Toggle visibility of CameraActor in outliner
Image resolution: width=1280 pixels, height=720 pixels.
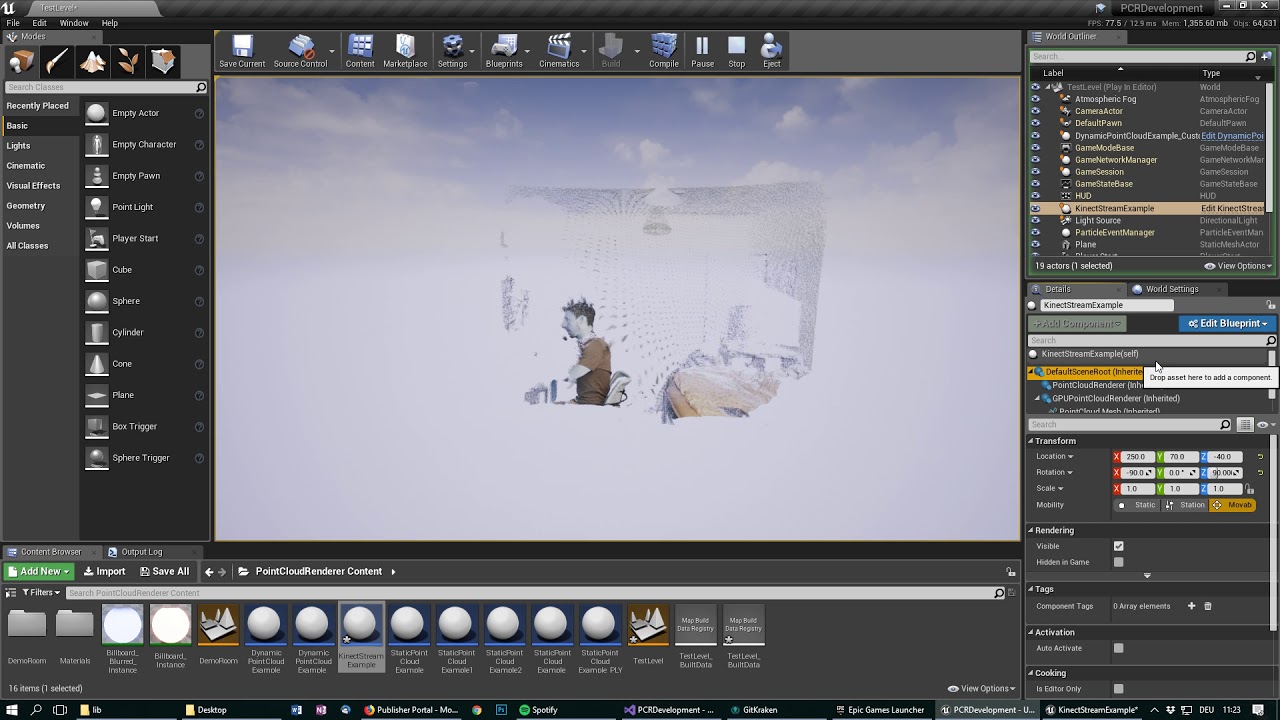click(x=1035, y=111)
